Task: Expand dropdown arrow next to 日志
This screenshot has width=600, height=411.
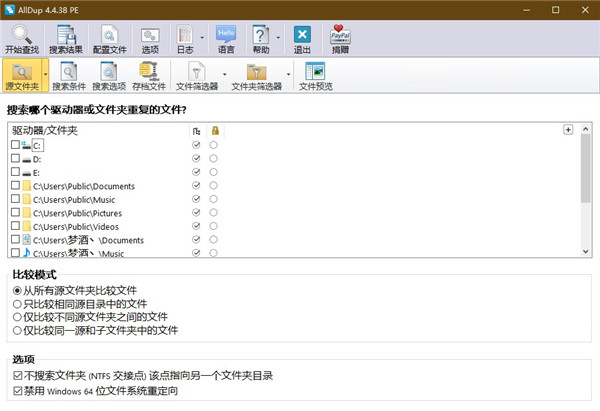Action: [x=202, y=38]
